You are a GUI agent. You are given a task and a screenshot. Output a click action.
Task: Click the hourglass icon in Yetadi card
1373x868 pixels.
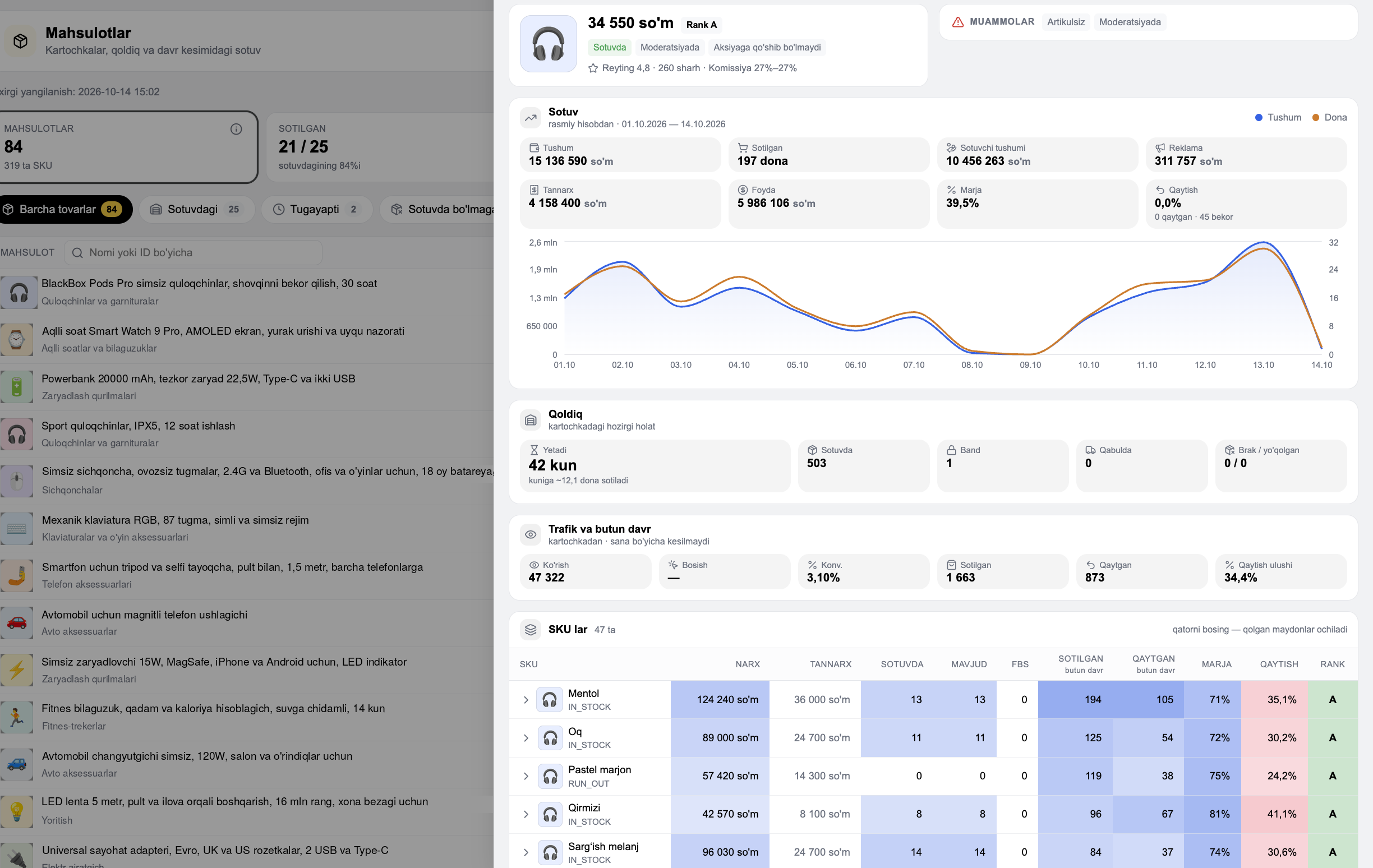535,450
